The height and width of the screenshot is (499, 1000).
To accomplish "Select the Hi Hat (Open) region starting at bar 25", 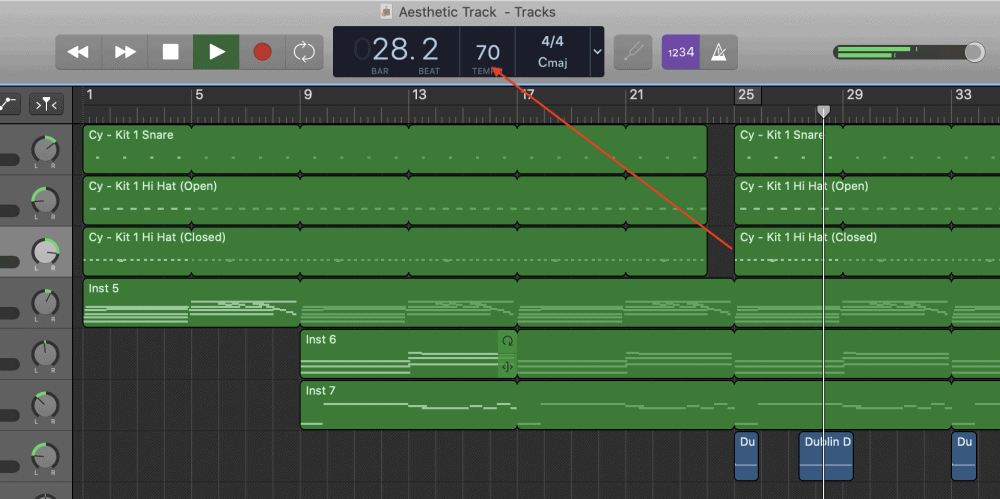I will [867, 200].
